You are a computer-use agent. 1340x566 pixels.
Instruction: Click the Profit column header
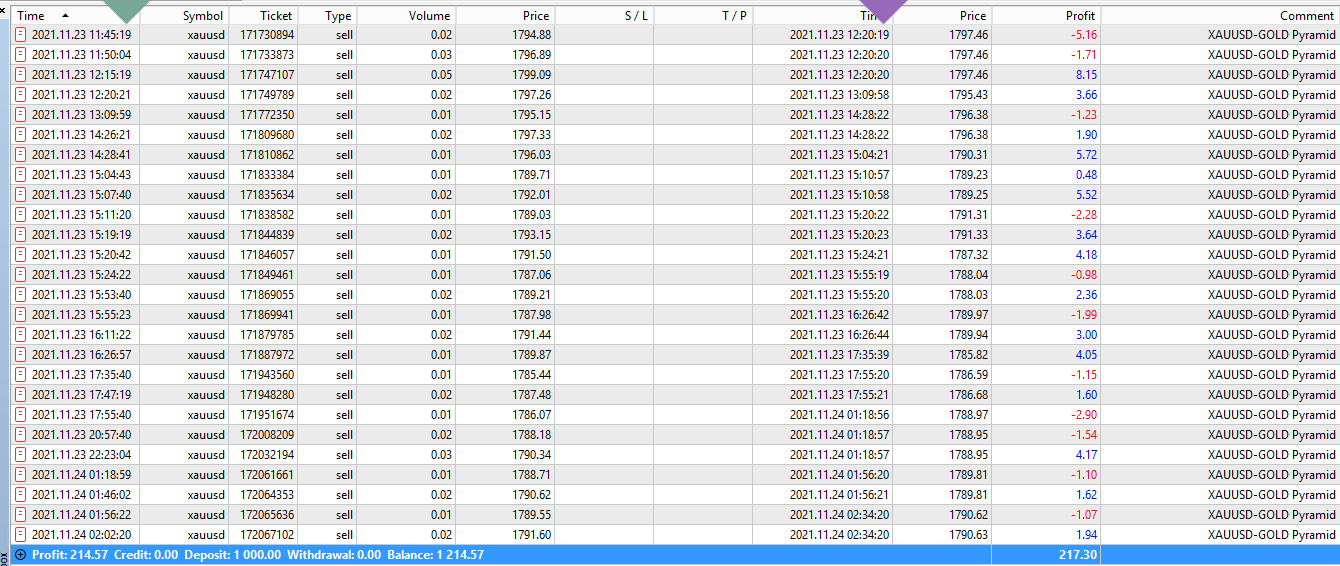[1080, 16]
